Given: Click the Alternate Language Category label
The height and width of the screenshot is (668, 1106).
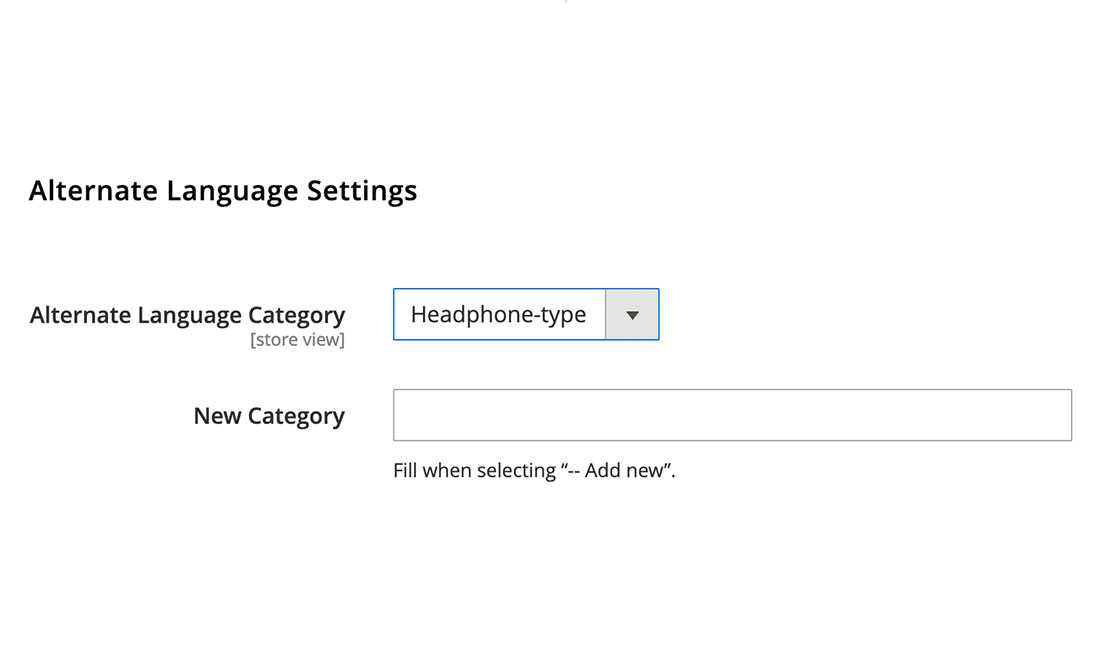Looking at the screenshot, I should 187,315.
